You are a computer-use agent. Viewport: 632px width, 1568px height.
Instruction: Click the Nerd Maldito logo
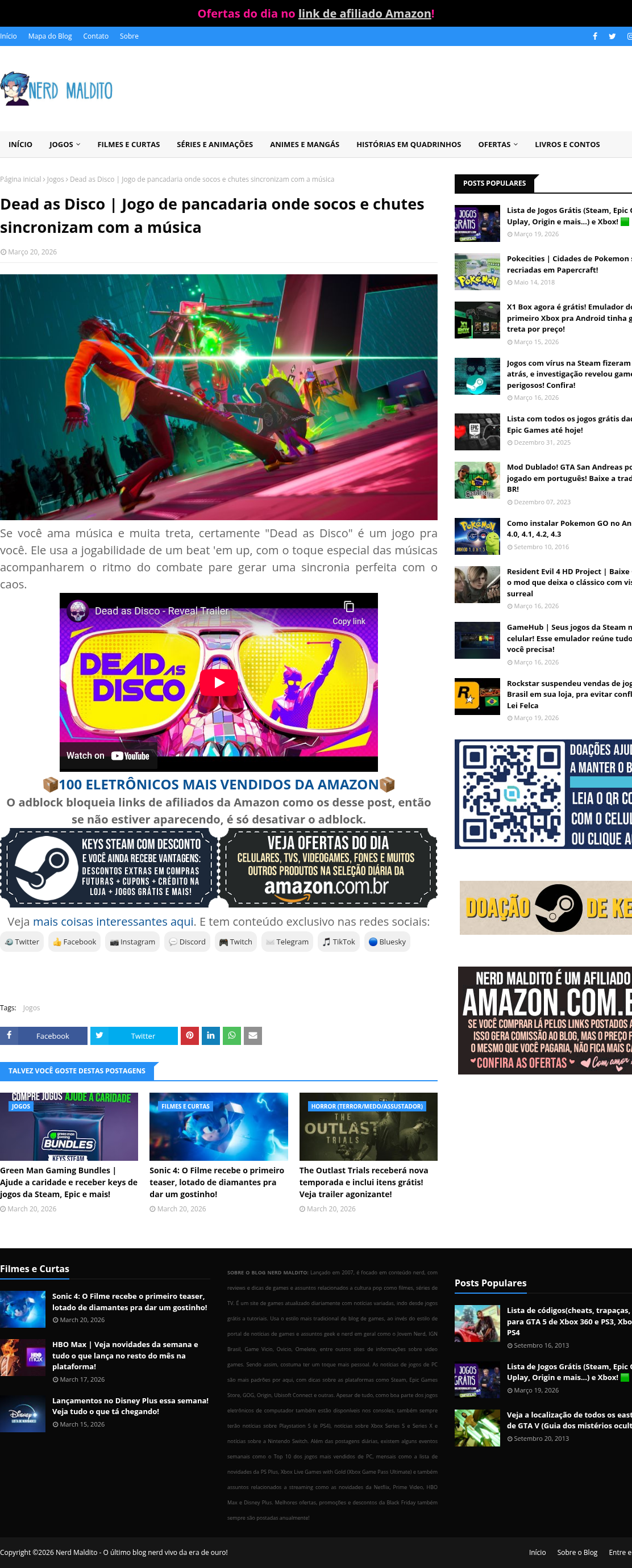[x=57, y=89]
